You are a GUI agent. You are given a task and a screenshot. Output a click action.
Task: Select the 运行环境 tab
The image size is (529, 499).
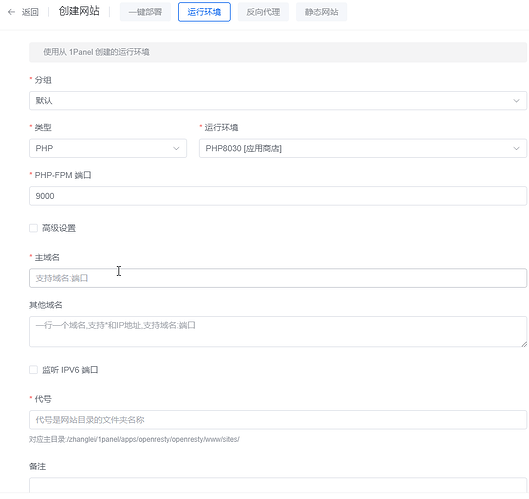204,12
